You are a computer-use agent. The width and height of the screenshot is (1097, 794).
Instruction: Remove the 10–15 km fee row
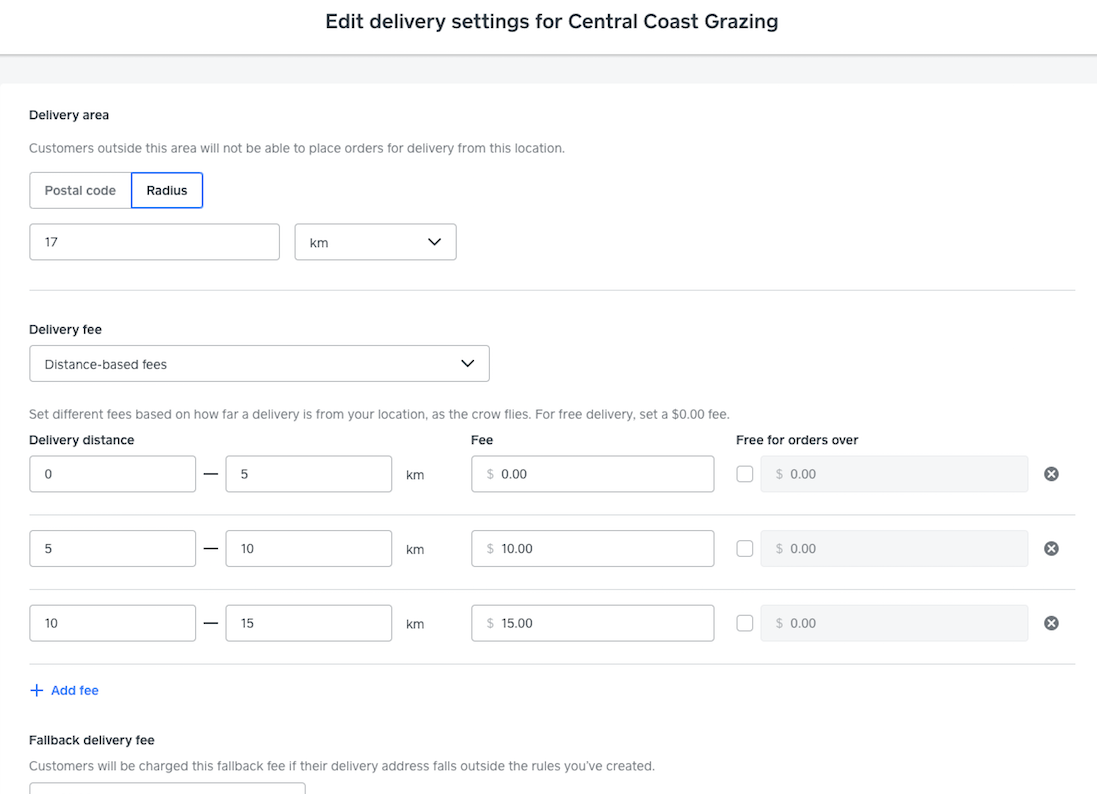point(1051,623)
